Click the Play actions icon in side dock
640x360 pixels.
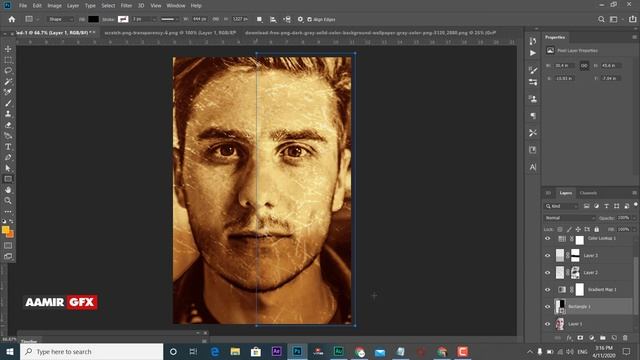pos(533,53)
